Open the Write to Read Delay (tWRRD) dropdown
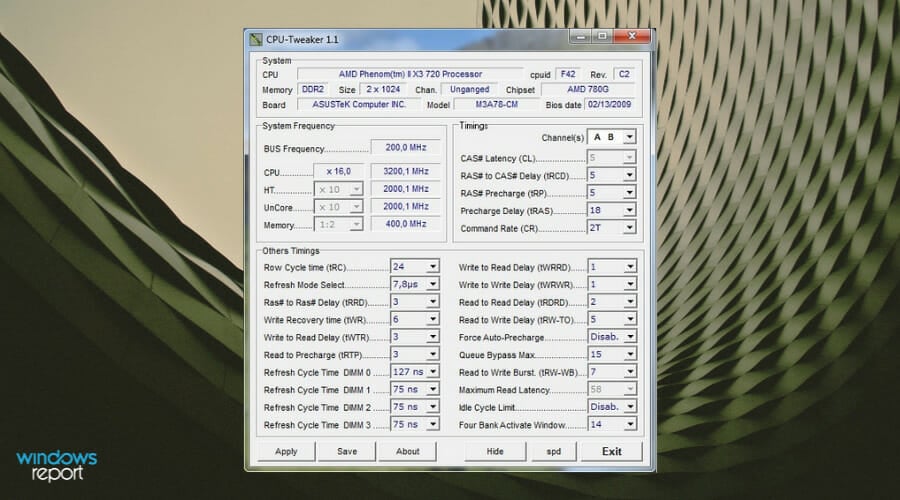900x500 pixels. (612, 267)
